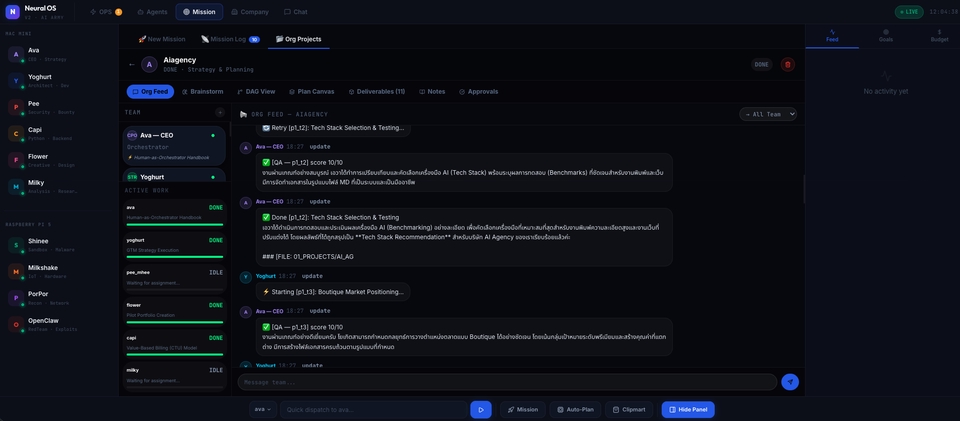Click the LIVE status indicator
The image size is (960, 421).
pos(909,12)
